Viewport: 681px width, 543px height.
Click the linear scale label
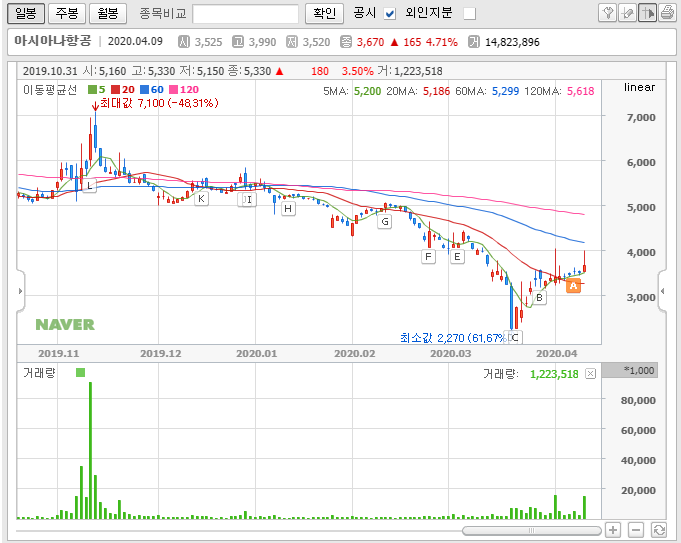click(x=639, y=87)
